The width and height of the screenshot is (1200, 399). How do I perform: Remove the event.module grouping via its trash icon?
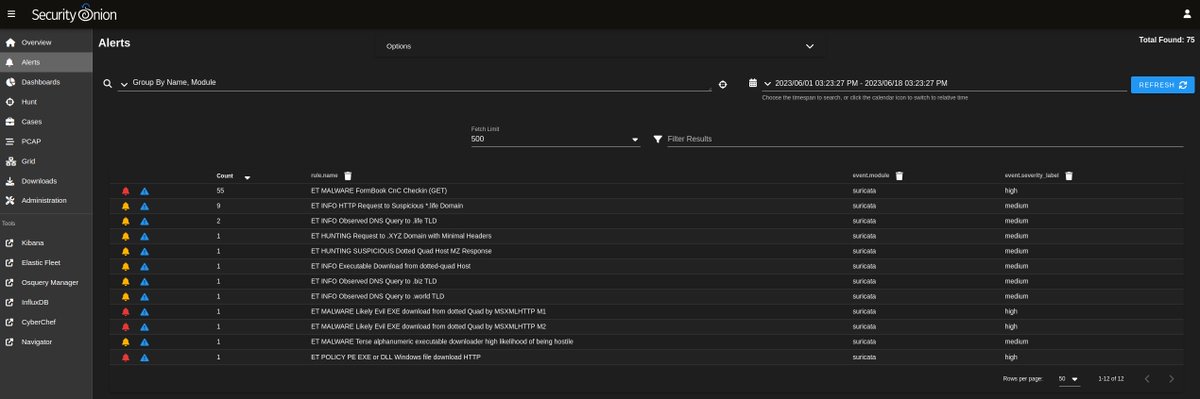pos(899,175)
